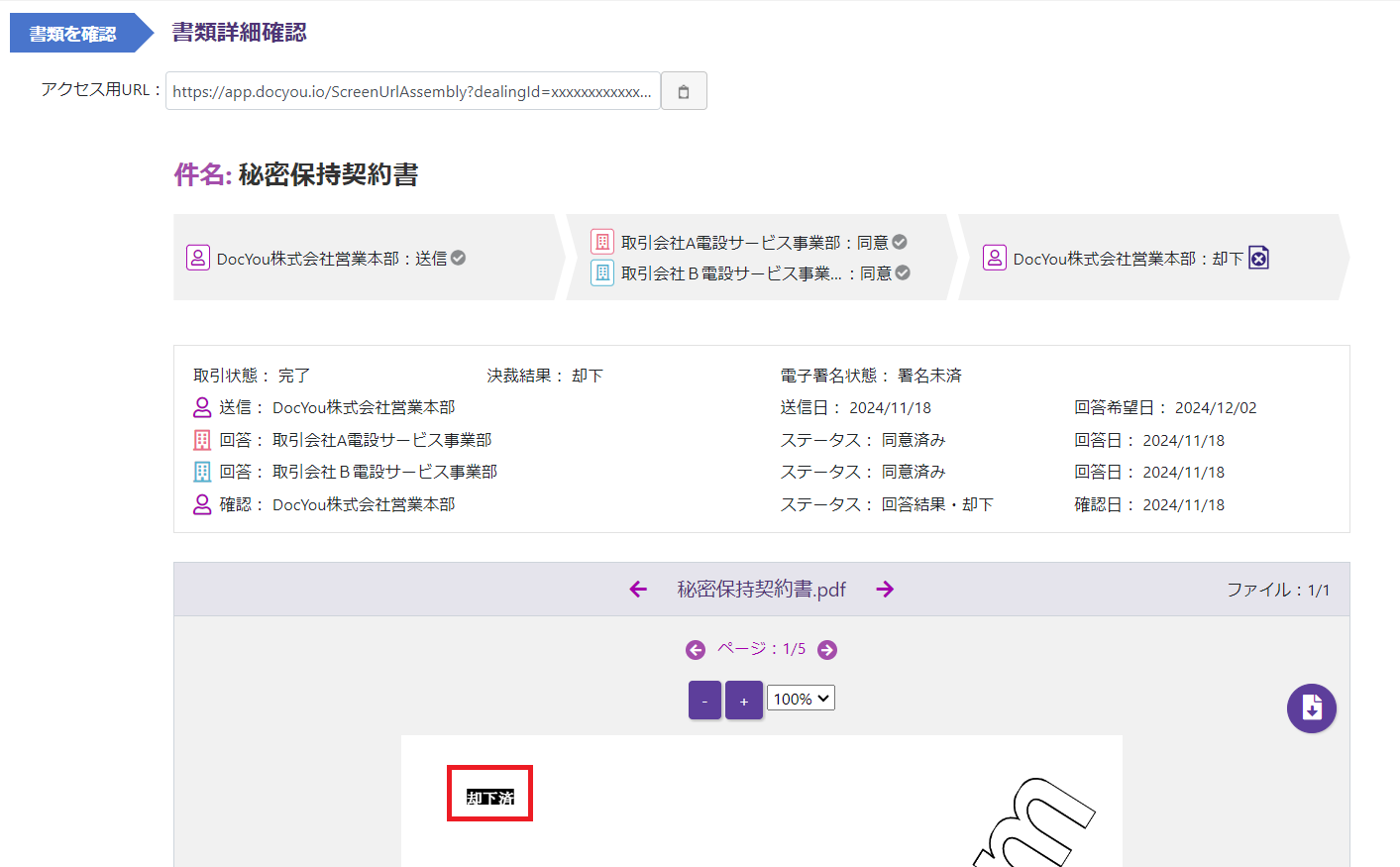Go to the next file arrow

point(885,590)
